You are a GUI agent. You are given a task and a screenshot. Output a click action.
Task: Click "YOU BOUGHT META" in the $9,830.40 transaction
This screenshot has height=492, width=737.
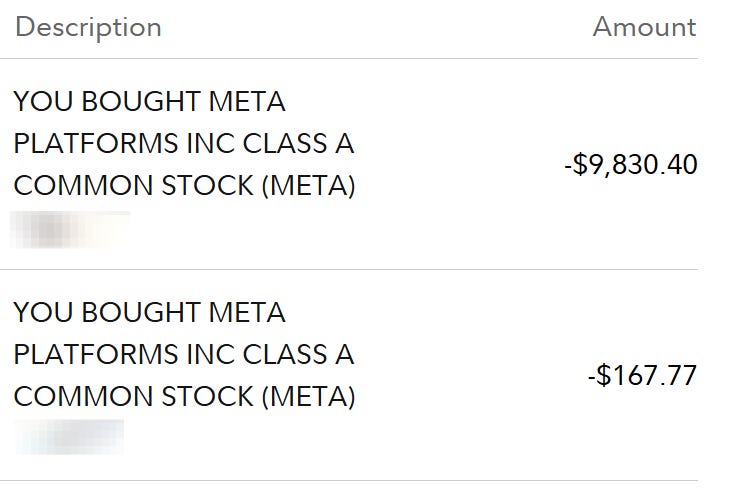[149, 101]
